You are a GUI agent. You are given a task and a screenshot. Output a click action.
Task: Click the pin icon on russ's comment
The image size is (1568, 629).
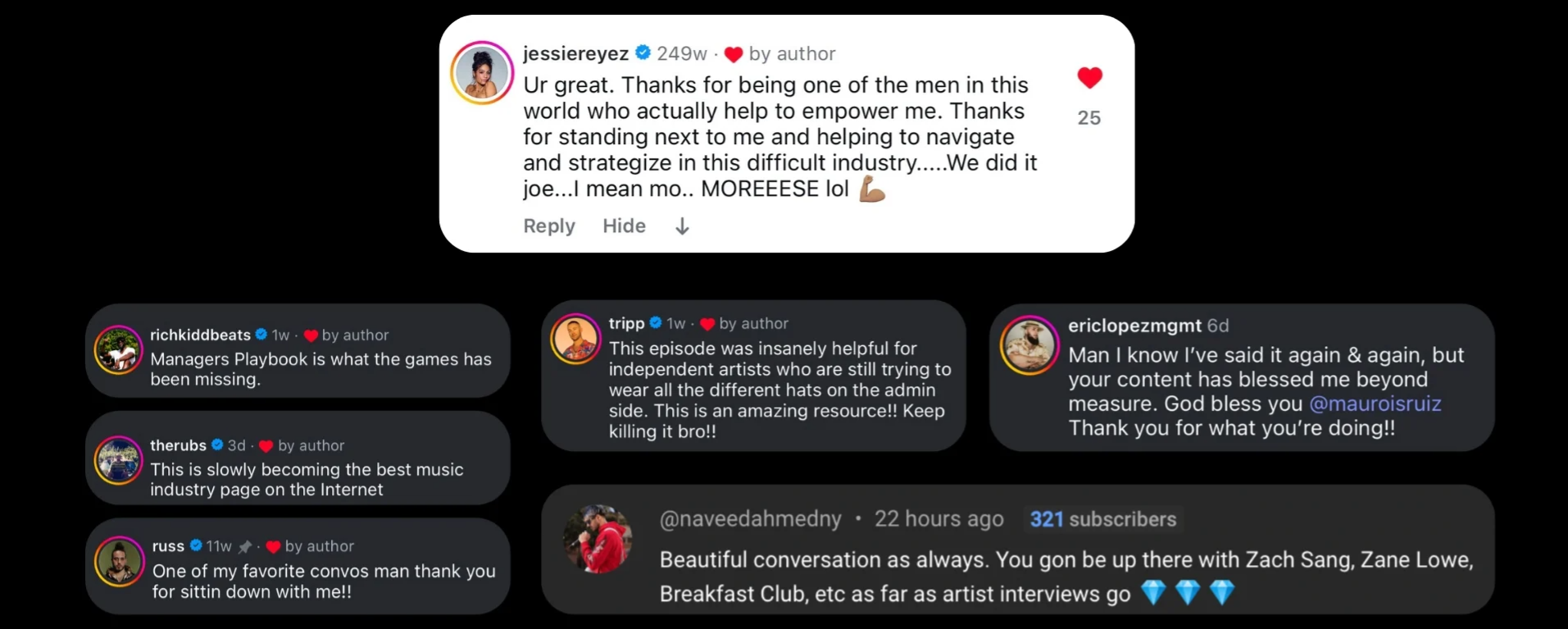coord(245,546)
